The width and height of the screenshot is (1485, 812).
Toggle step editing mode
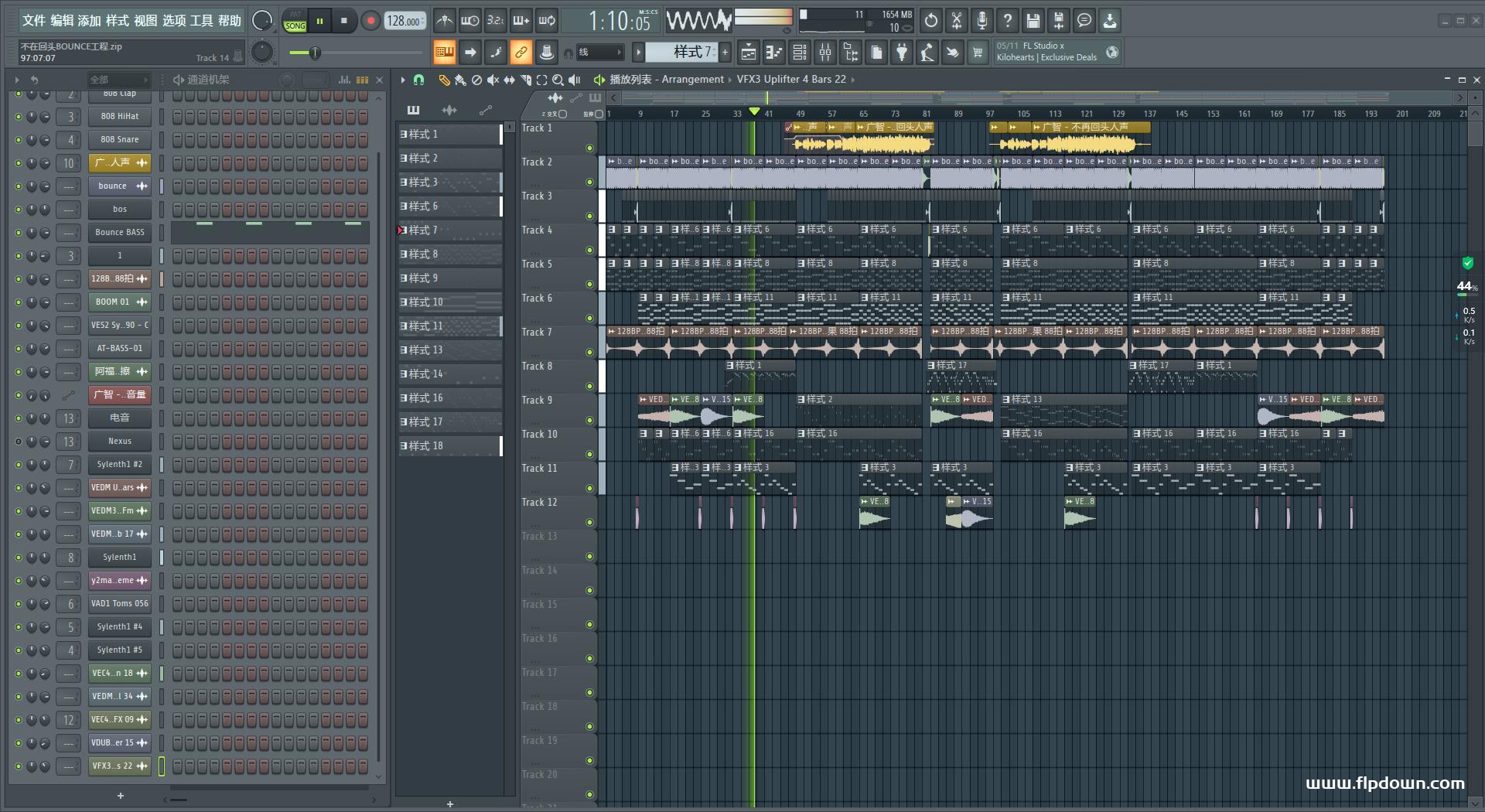click(496, 53)
